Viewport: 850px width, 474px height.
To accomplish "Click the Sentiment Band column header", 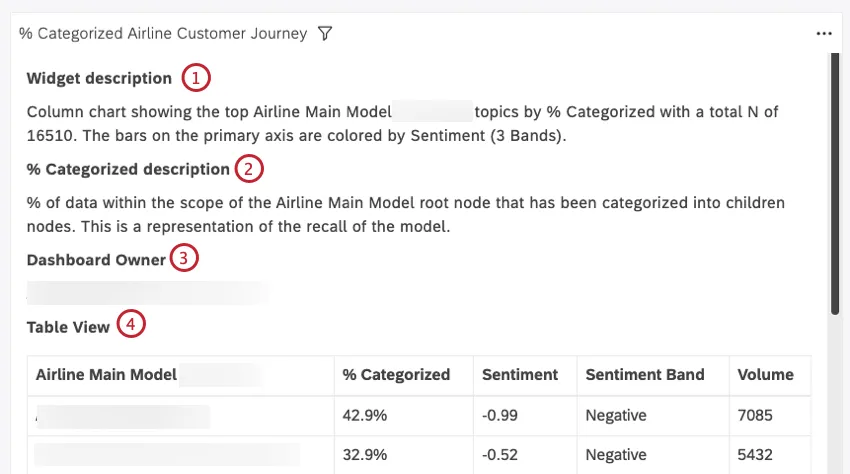I will [645, 375].
